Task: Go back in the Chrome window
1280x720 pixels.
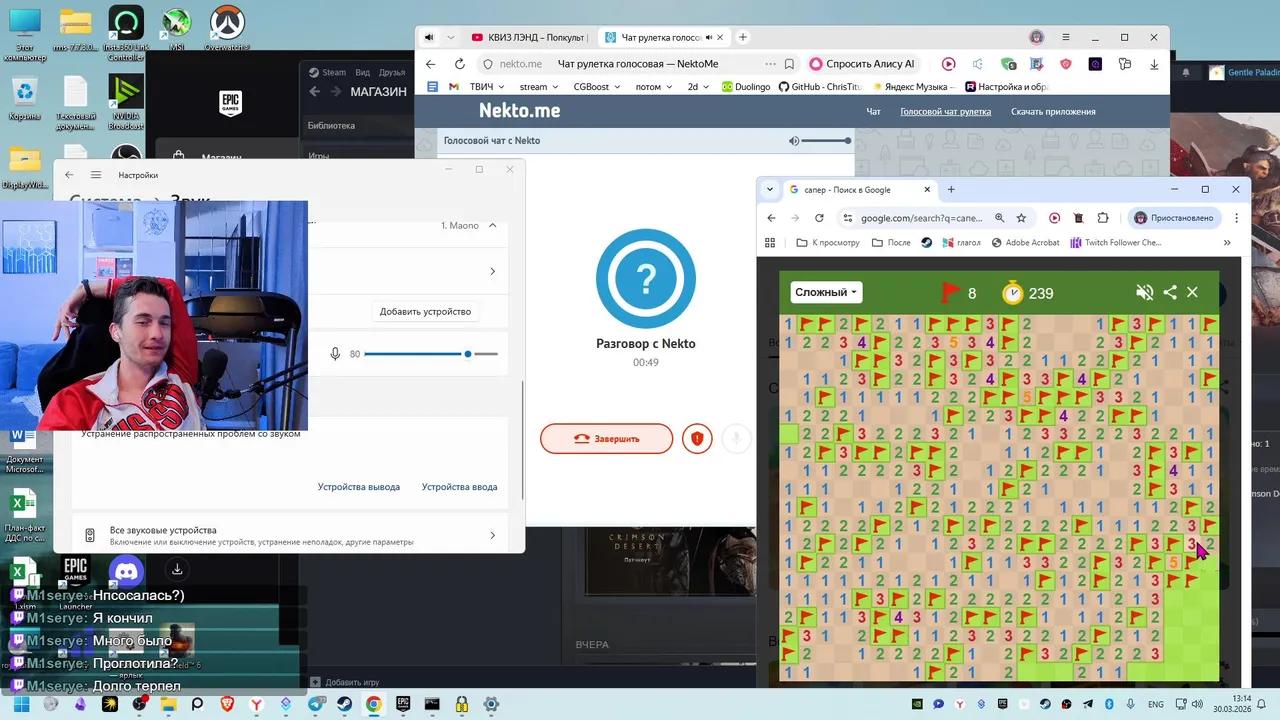Action: [771, 218]
